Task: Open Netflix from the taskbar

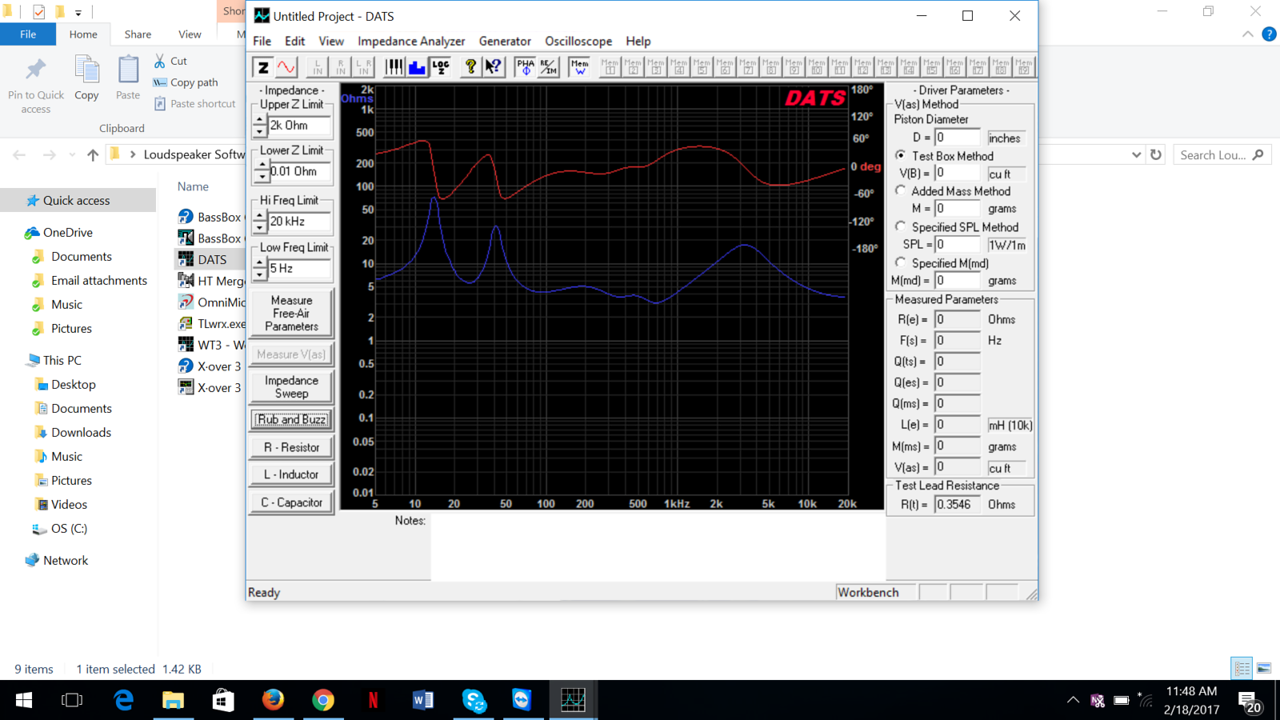Action: pyautogui.click(x=373, y=700)
